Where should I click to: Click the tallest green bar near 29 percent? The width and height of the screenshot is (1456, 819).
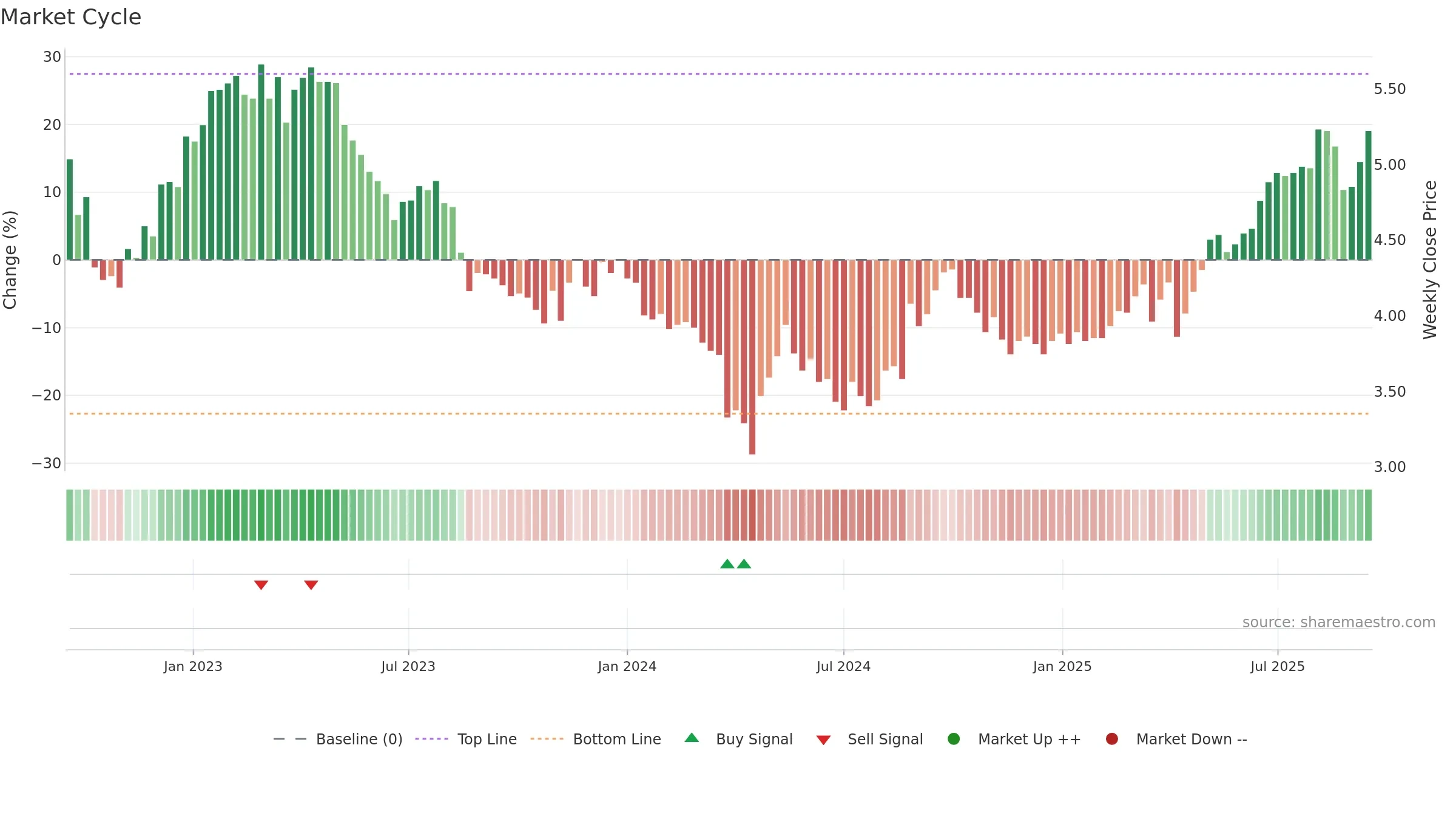pos(261,162)
